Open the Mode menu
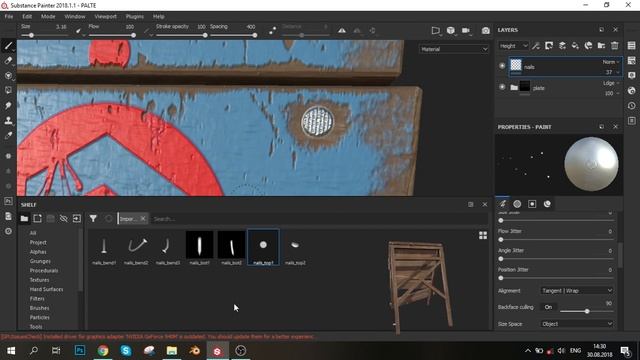 tap(48, 17)
